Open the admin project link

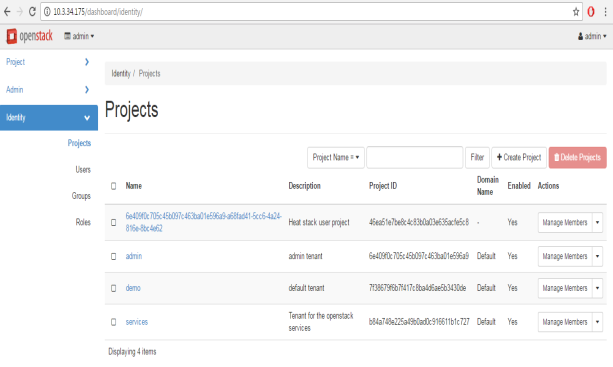(134, 256)
